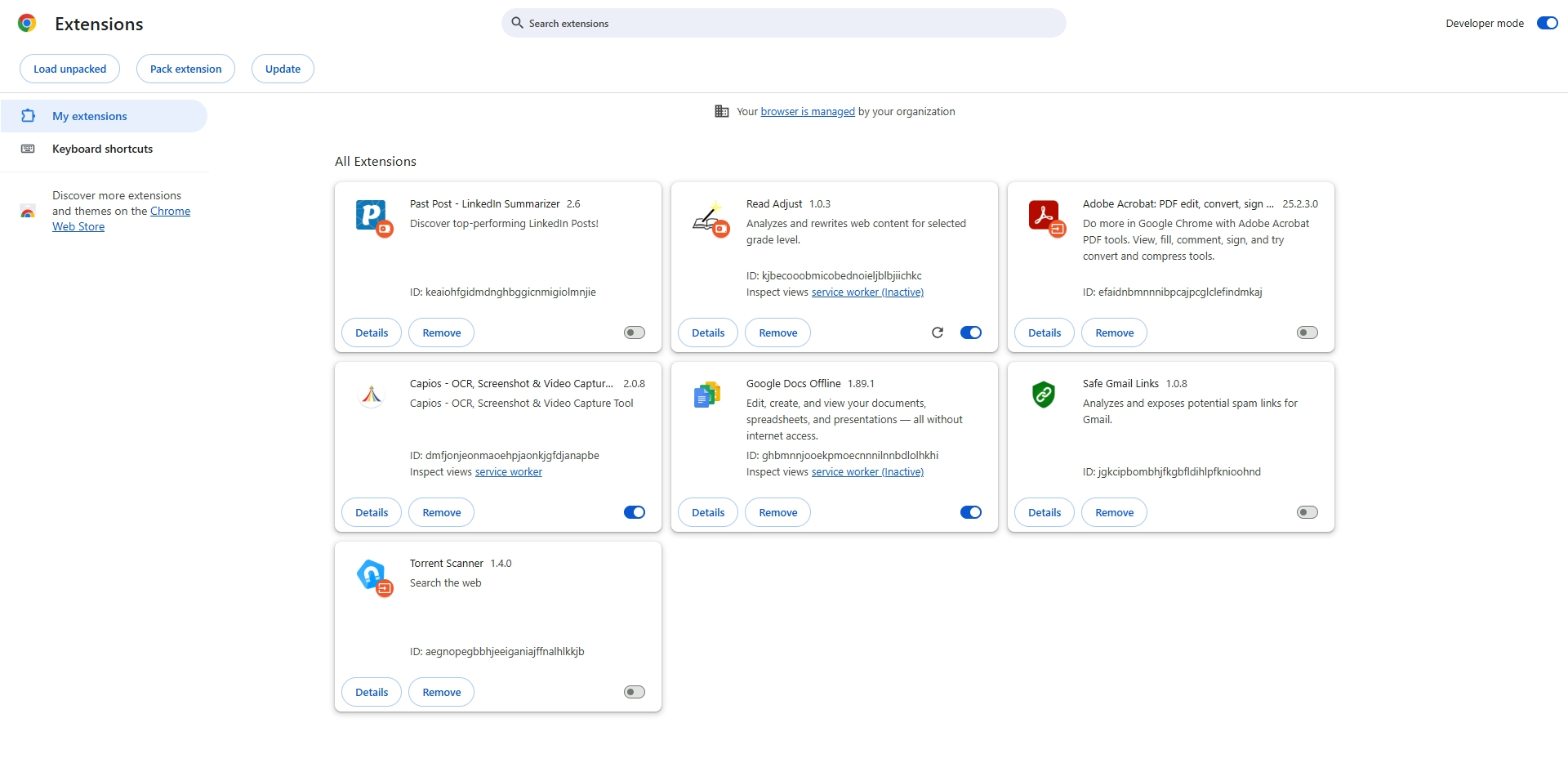
Task: Click the Safe Gmail Links shield icon
Action: tap(1044, 395)
